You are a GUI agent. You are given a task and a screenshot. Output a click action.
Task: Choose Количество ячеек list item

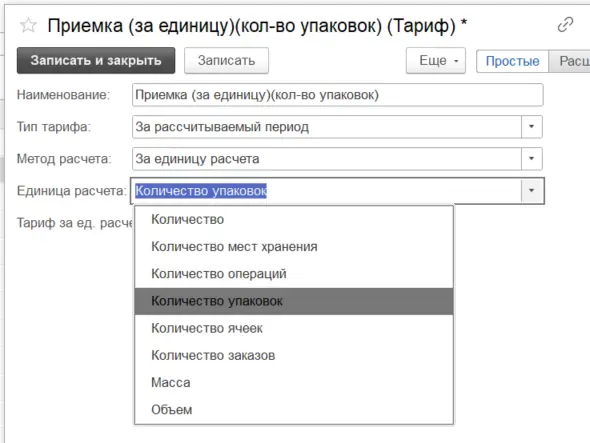pos(294,328)
